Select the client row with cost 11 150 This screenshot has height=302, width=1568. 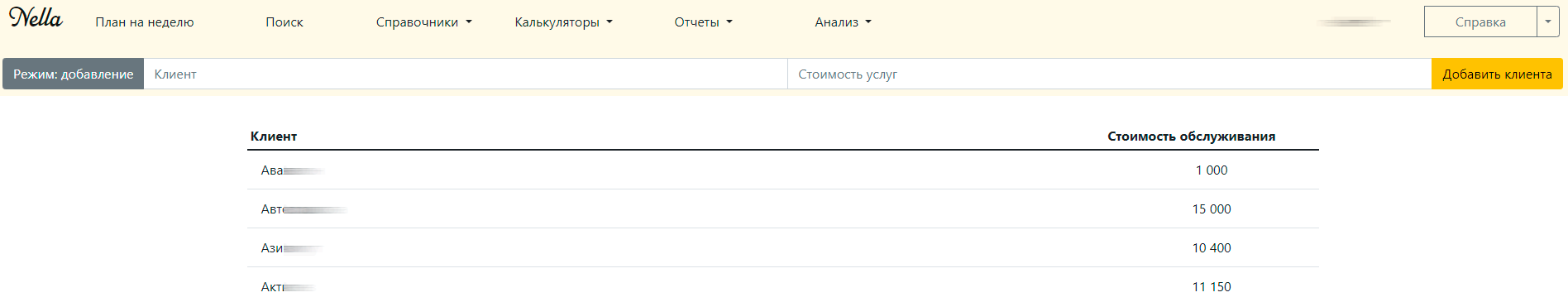[x=782, y=286]
